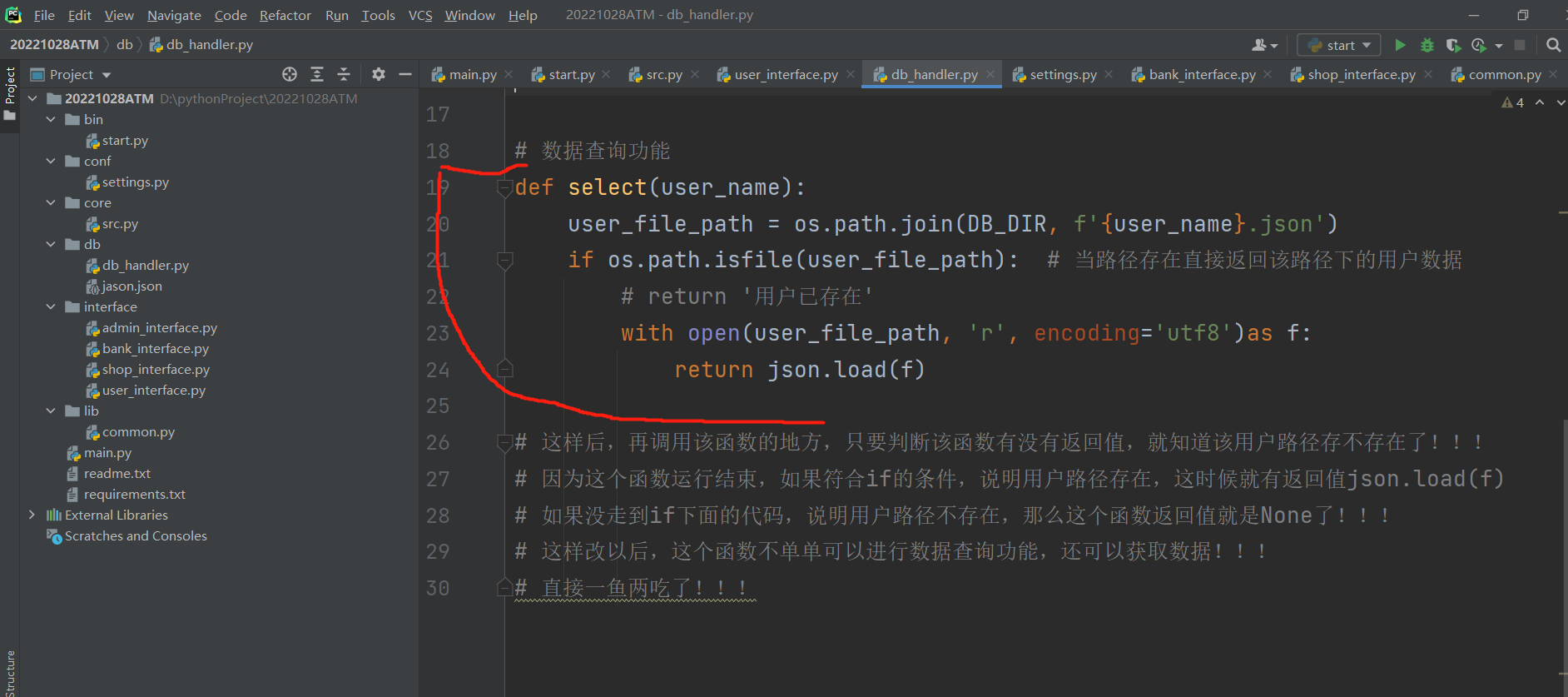Close the shop_interface.py editor tab
Image resolution: width=1568 pixels, height=697 pixels.
[1428, 74]
